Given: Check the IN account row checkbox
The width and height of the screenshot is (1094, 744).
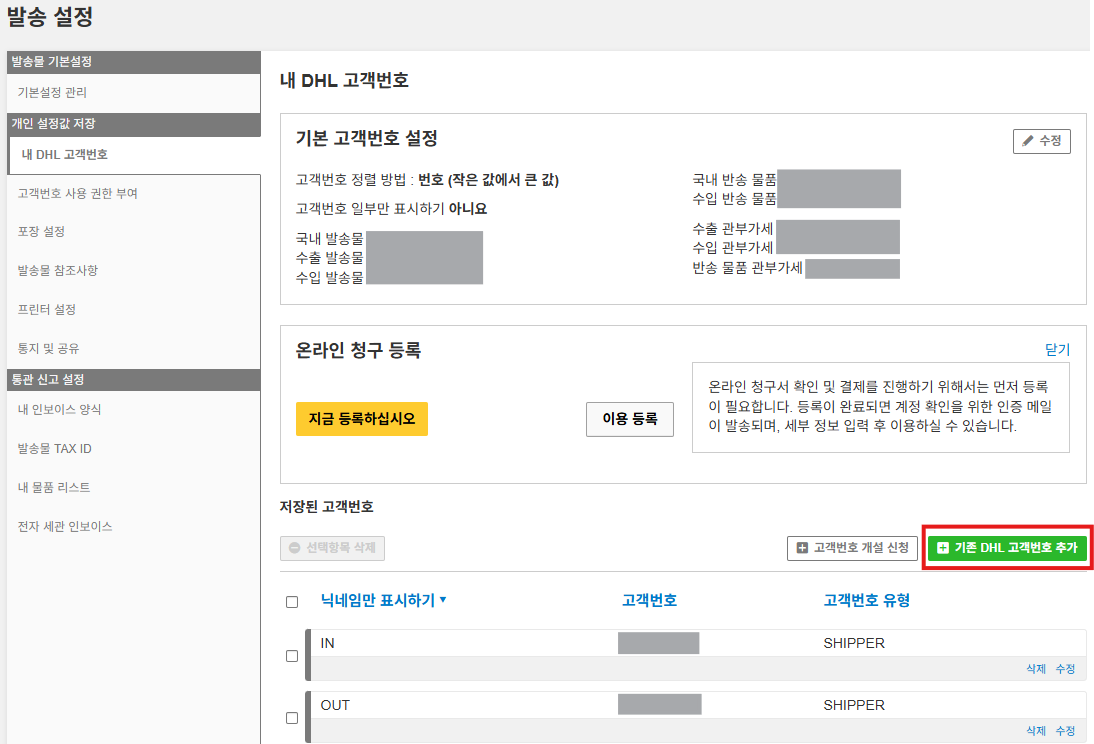Looking at the screenshot, I should (292, 656).
